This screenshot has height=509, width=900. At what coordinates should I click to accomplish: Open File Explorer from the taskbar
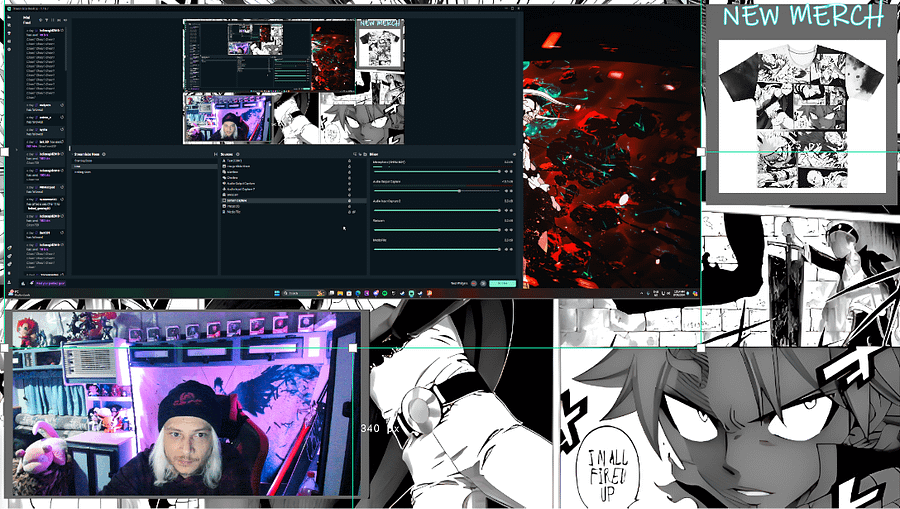(x=340, y=293)
